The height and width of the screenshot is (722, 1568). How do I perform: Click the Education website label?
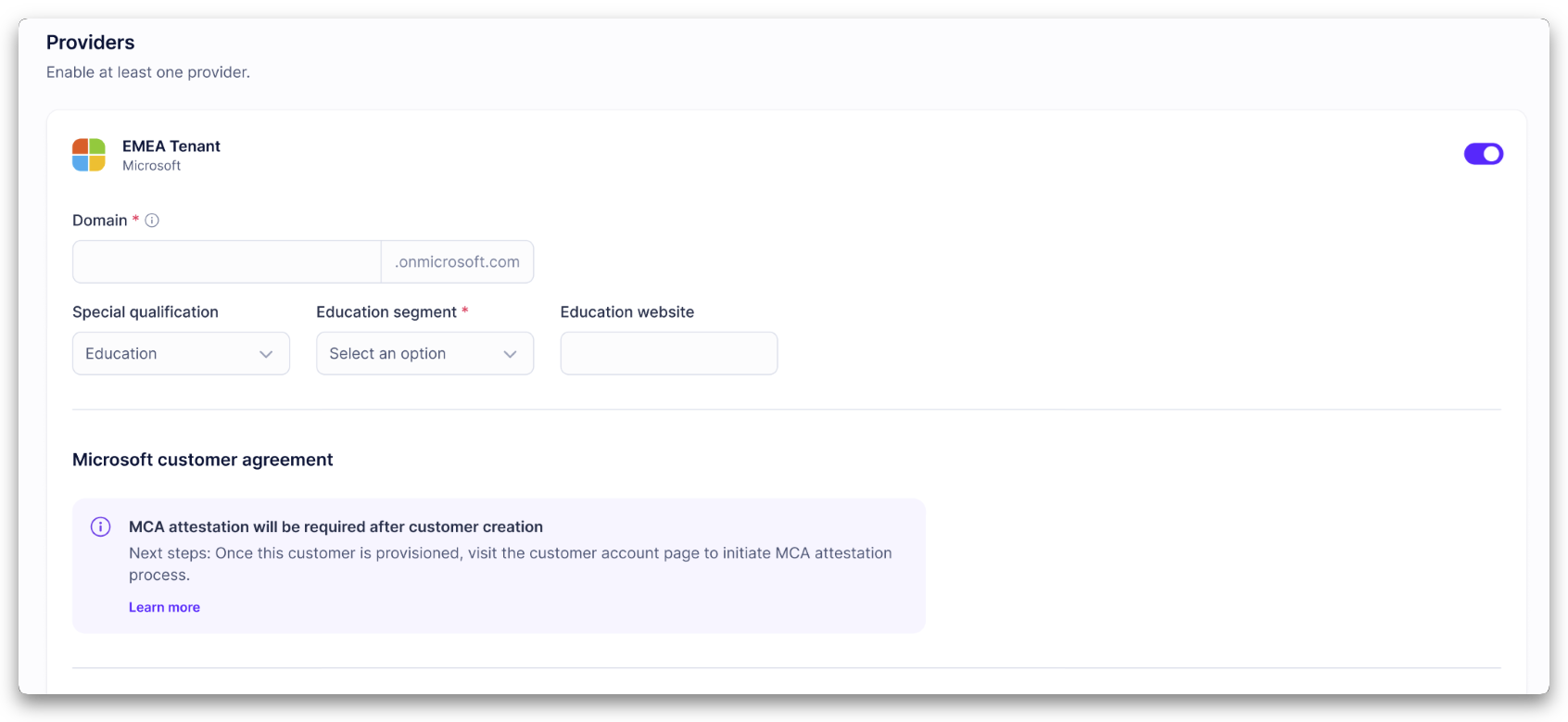point(627,312)
